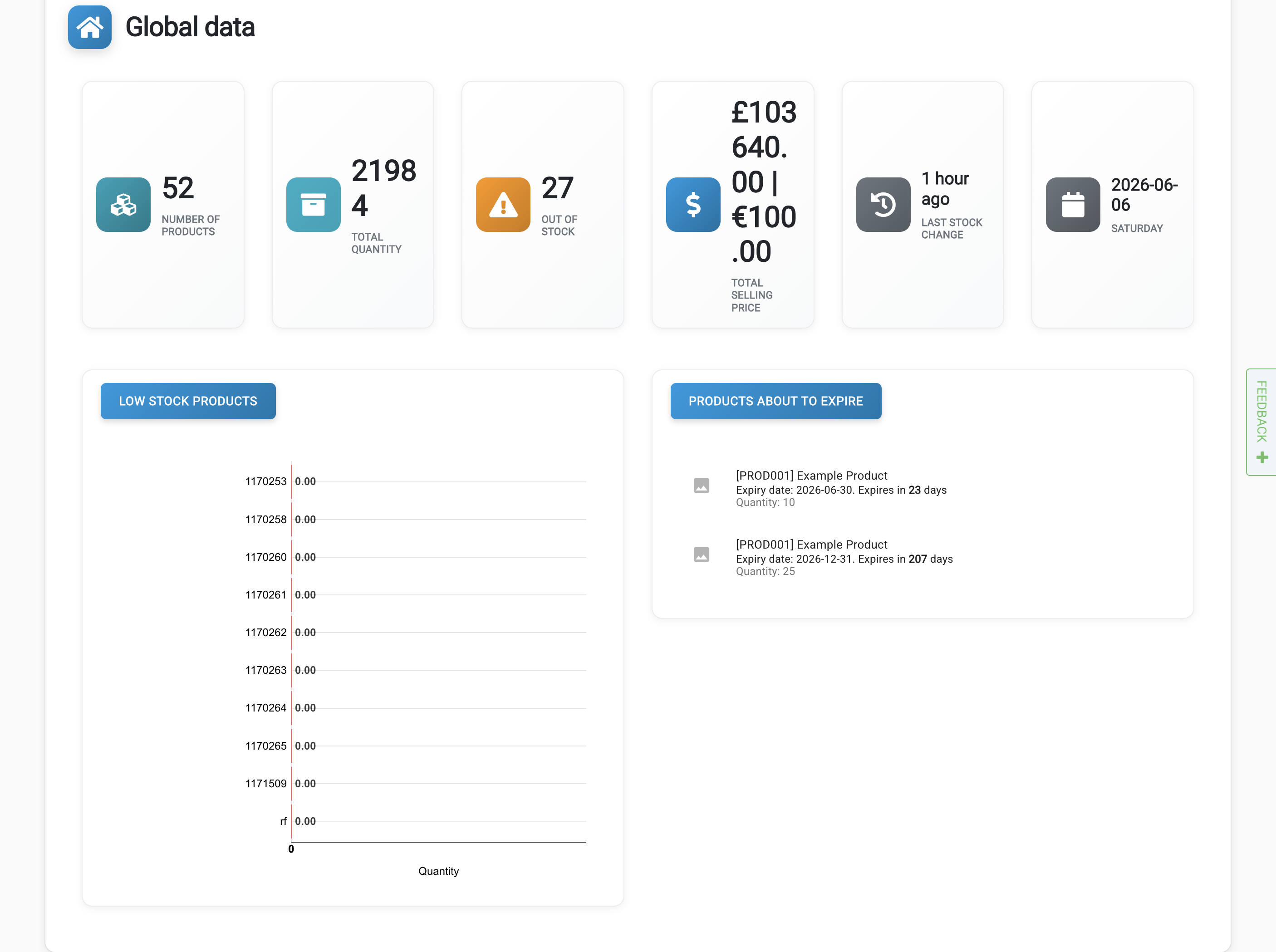Click chart label 1170253

point(266,481)
